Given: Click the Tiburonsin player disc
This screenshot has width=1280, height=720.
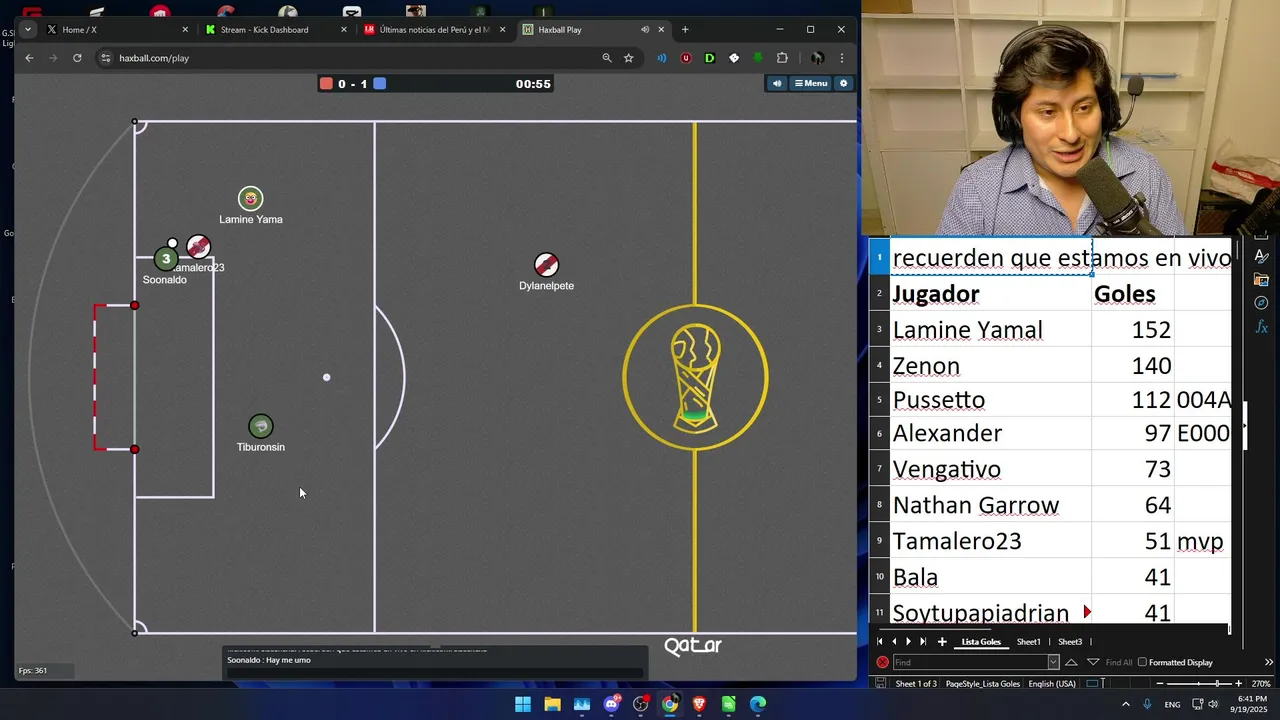Looking at the screenshot, I should tap(261, 427).
